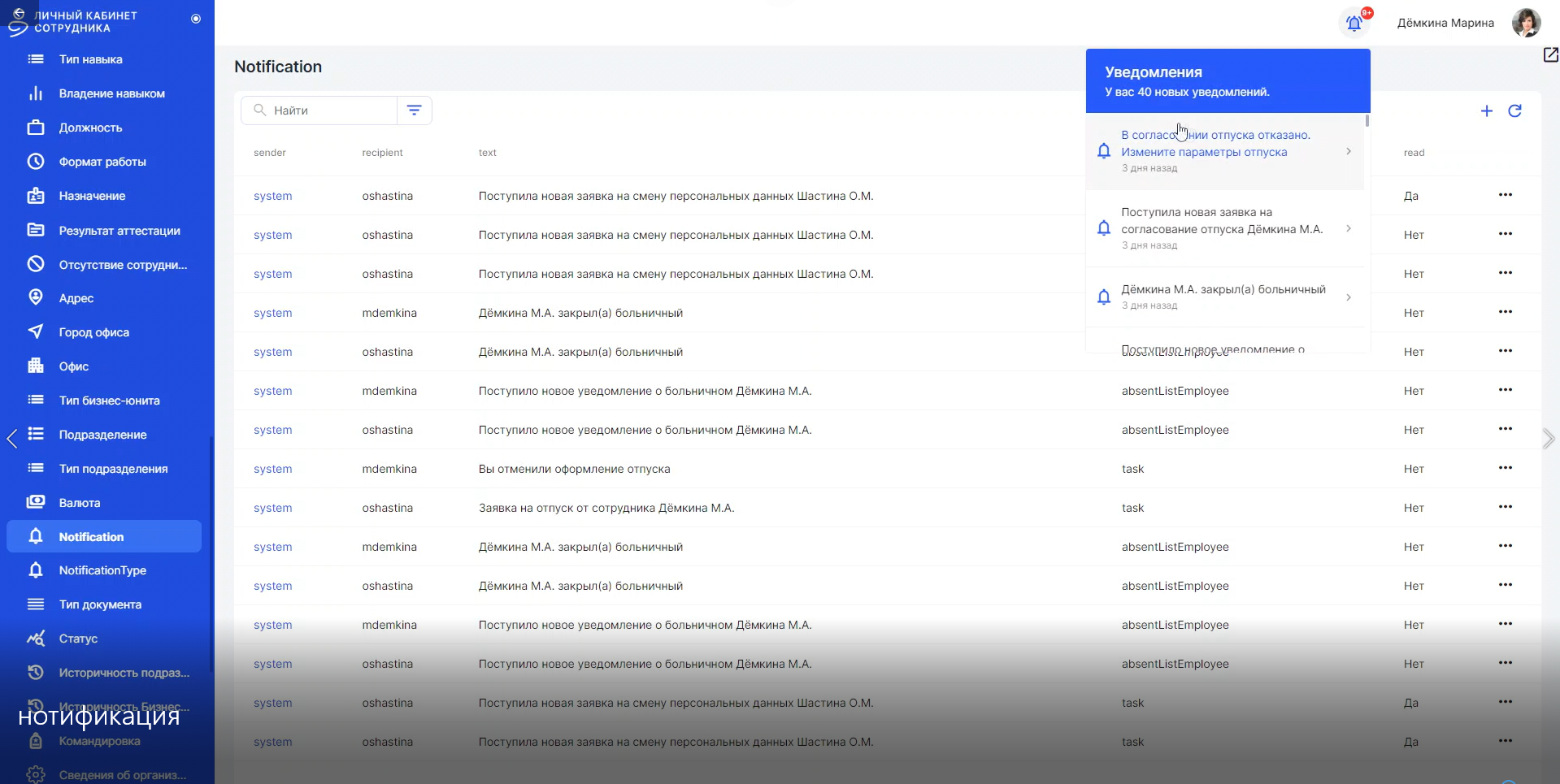Viewport: 1560px width, 784px height.
Task: Click the Отсутствие сотрудника blocked icon
Action: click(x=36, y=264)
